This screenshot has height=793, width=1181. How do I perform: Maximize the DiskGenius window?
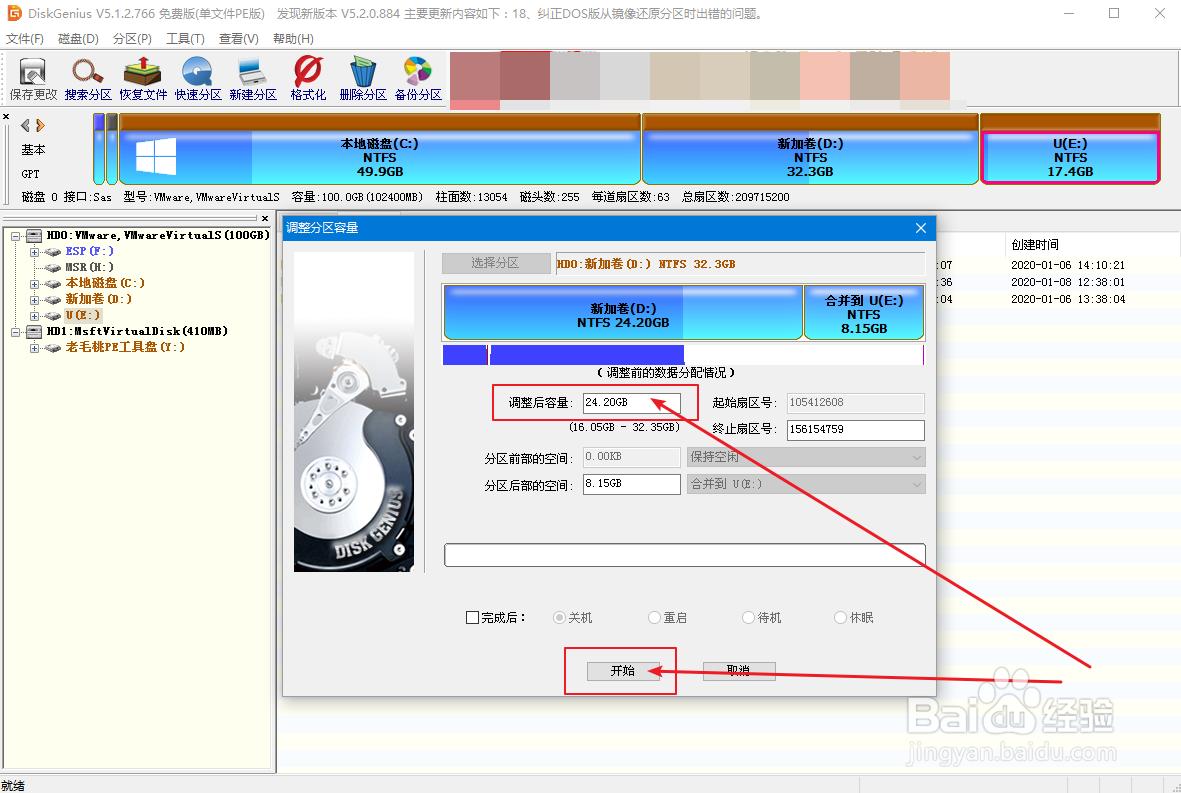(1114, 14)
